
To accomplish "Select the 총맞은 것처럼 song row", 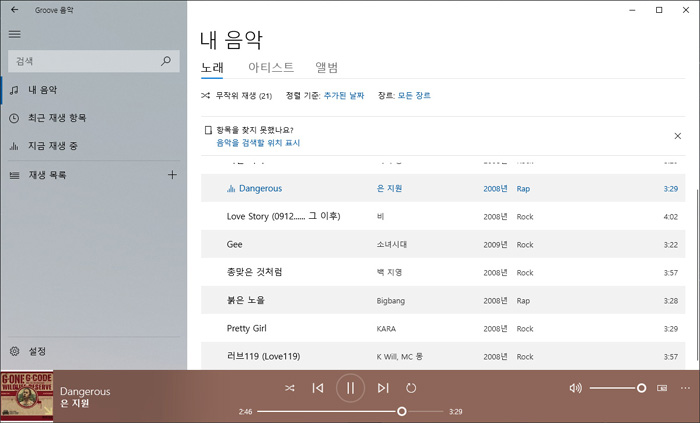I will coord(443,272).
